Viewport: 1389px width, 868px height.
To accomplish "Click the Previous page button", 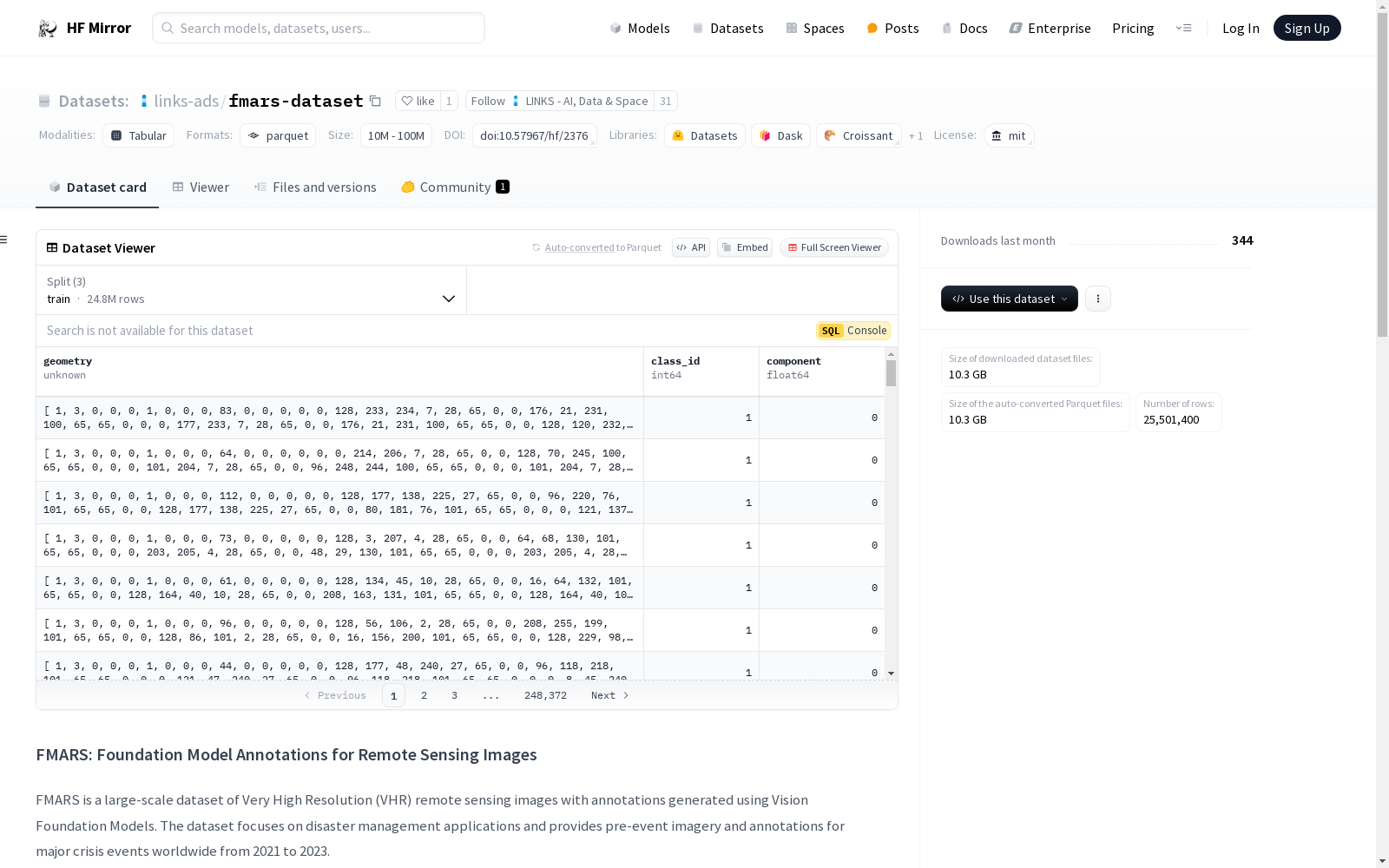I will [x=335, y=695].
